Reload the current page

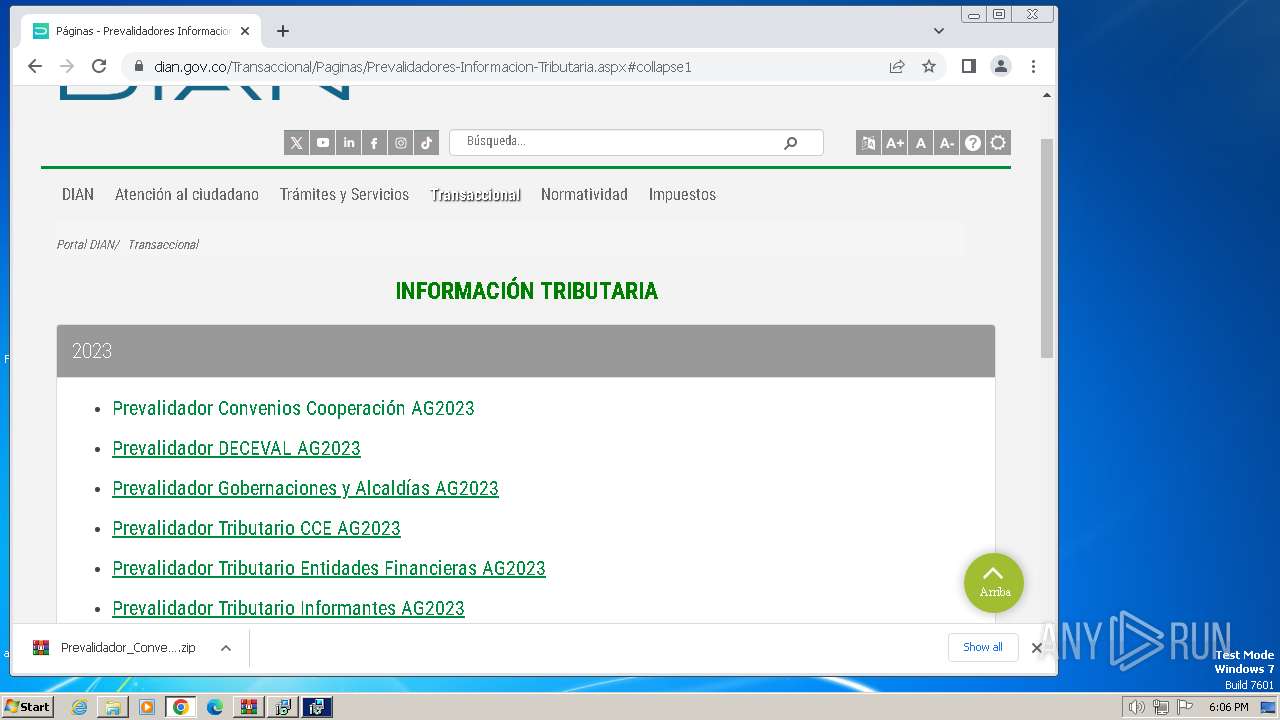pos(99,66)
